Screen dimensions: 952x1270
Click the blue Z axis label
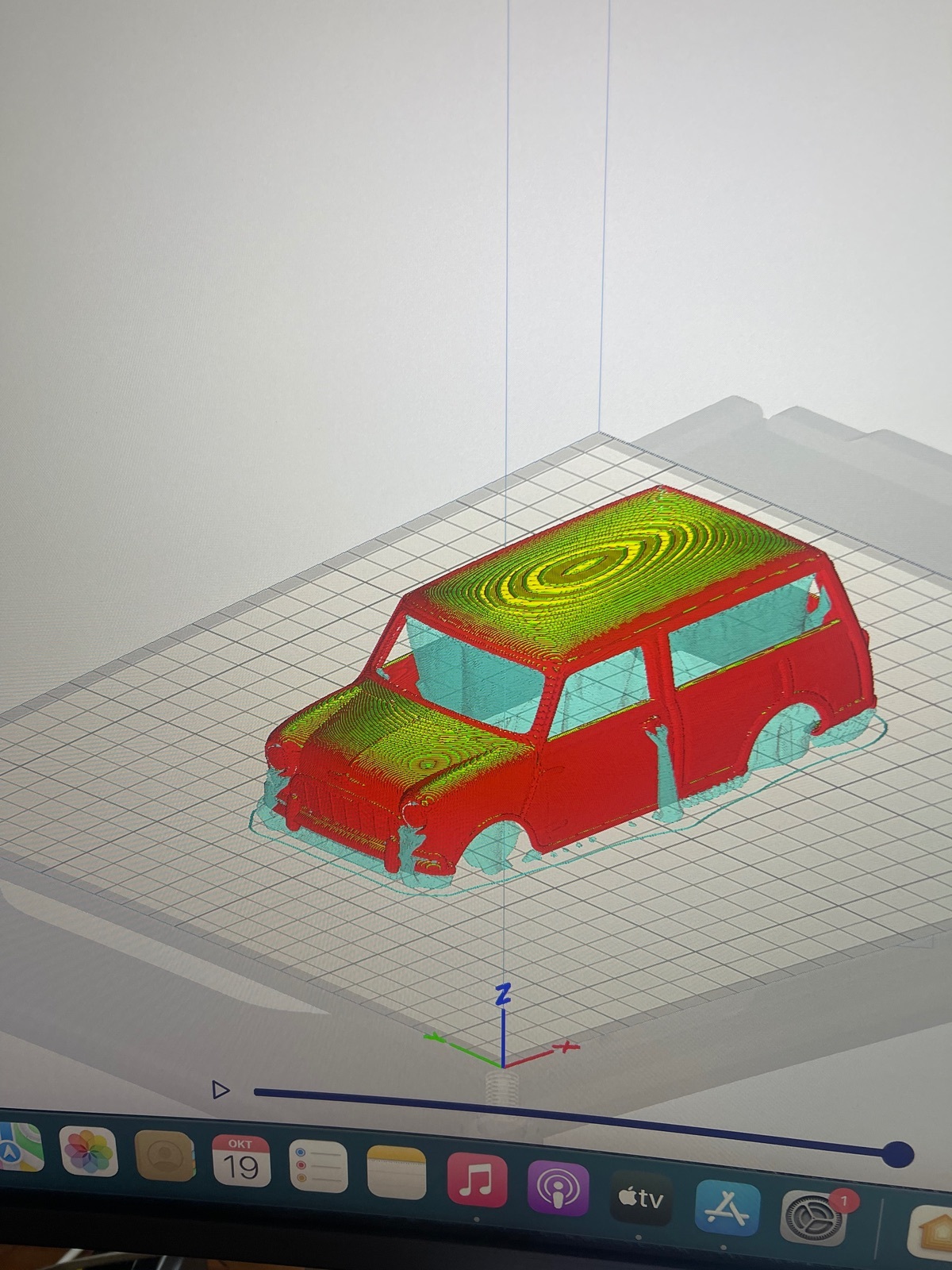(x=501, y=994)
